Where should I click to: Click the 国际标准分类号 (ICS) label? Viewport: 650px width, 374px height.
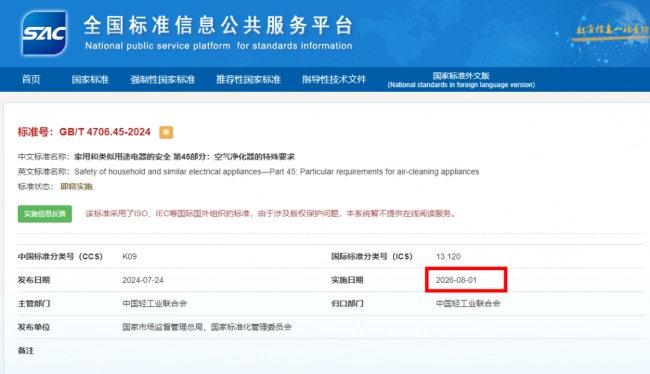[x=372, y=257]
